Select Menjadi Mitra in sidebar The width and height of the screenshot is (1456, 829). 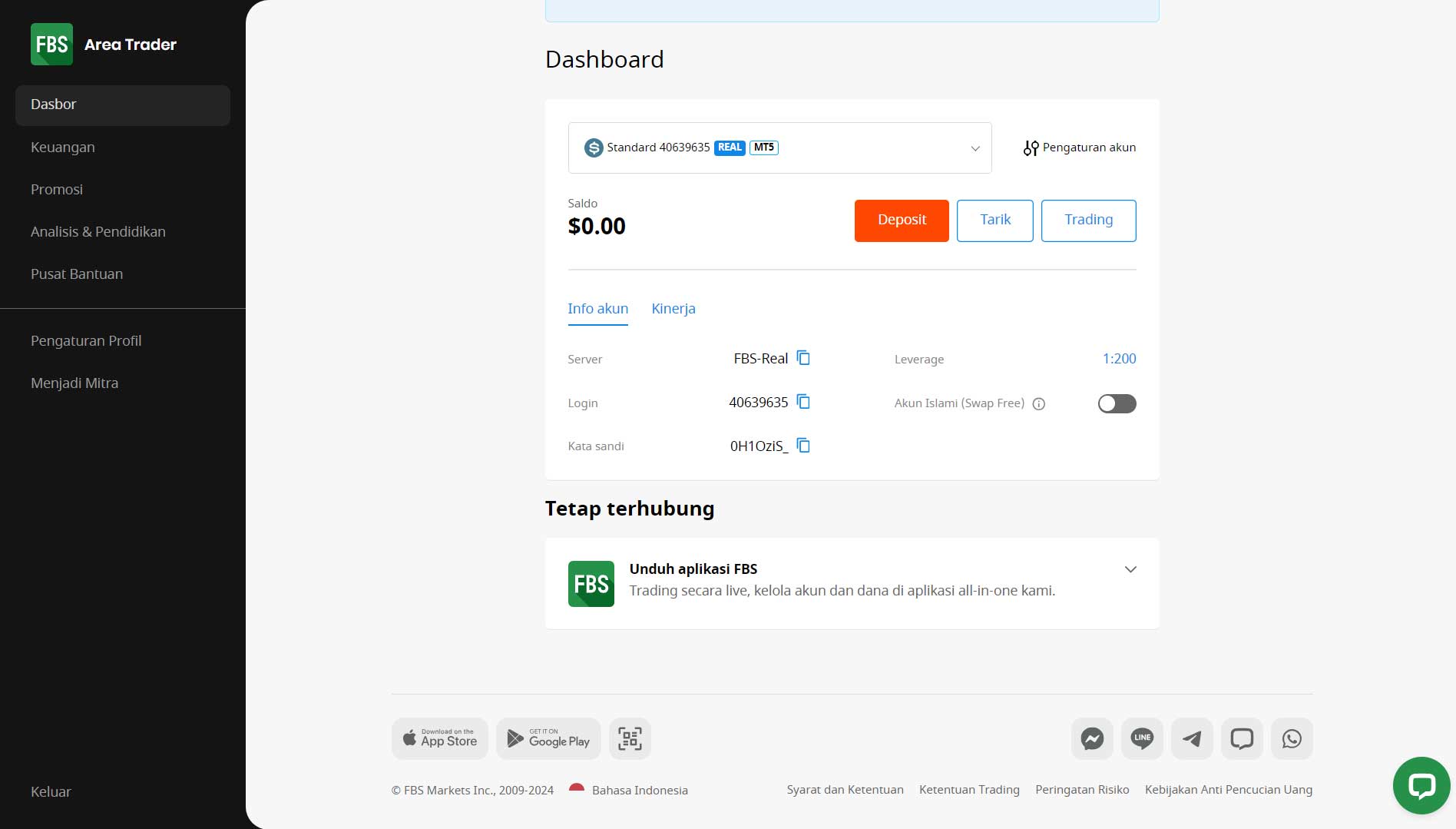[x=74, y=383]
